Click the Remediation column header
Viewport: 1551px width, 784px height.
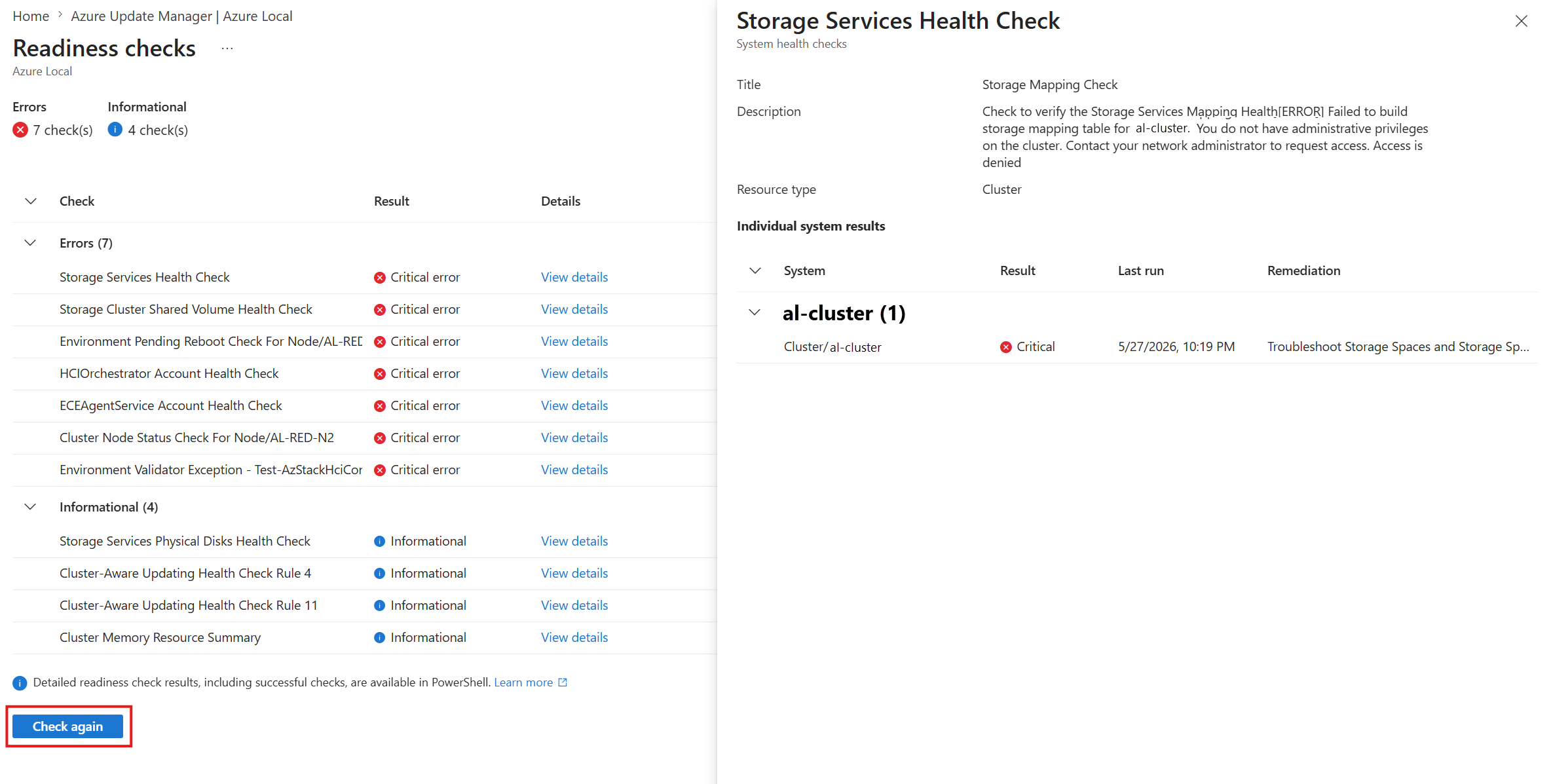coord(1303,271)
